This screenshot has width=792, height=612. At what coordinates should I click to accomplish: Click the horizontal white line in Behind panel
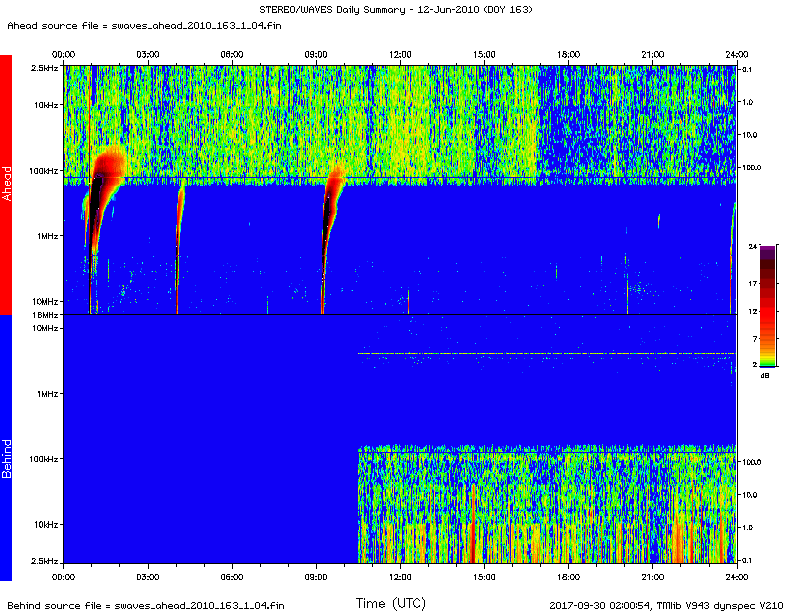(x=545, y=353)
